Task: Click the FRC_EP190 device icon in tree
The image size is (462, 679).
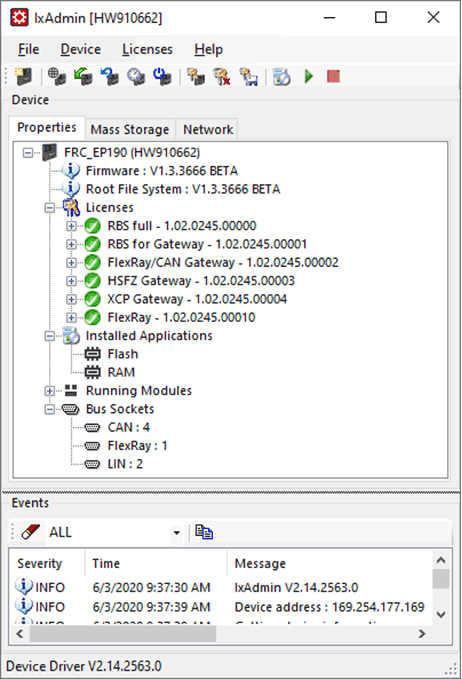Action: (x=50, y=152)
